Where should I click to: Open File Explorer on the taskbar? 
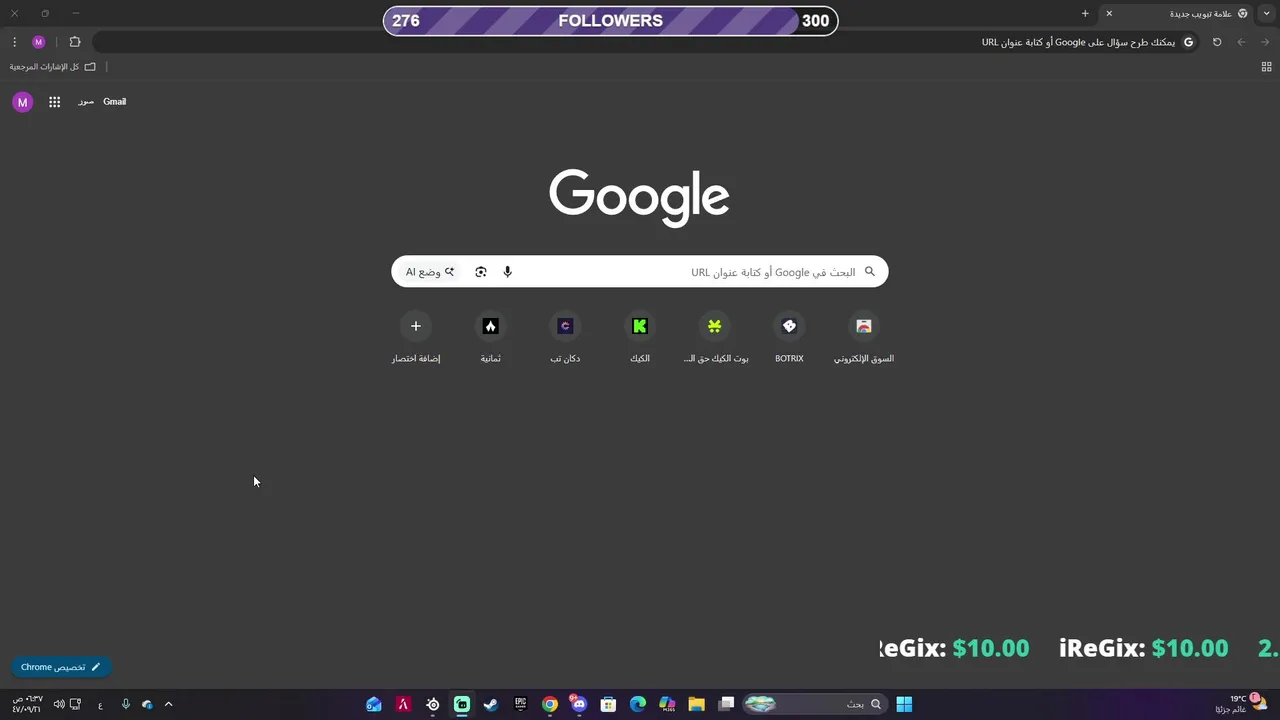[x=697, y=704]
